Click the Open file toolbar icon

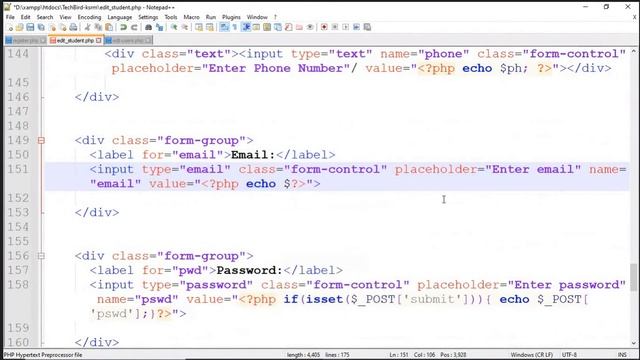(20, 27)
